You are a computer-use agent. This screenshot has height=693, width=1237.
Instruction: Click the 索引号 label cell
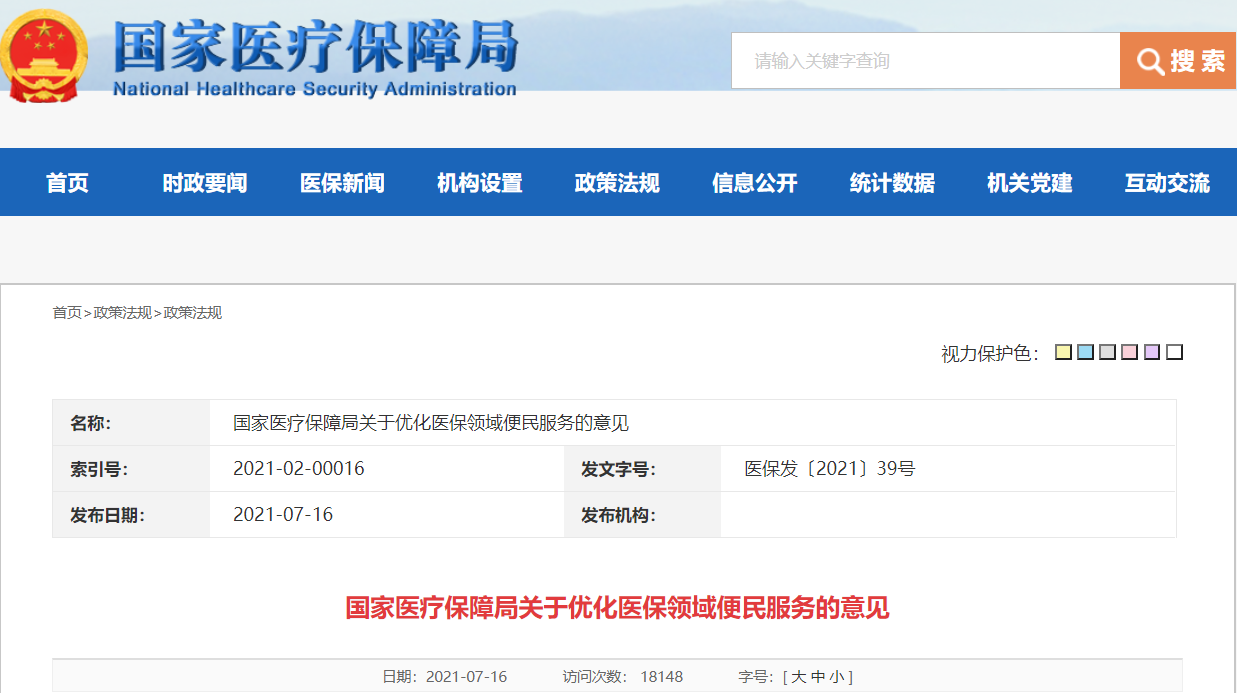point(131,469)
